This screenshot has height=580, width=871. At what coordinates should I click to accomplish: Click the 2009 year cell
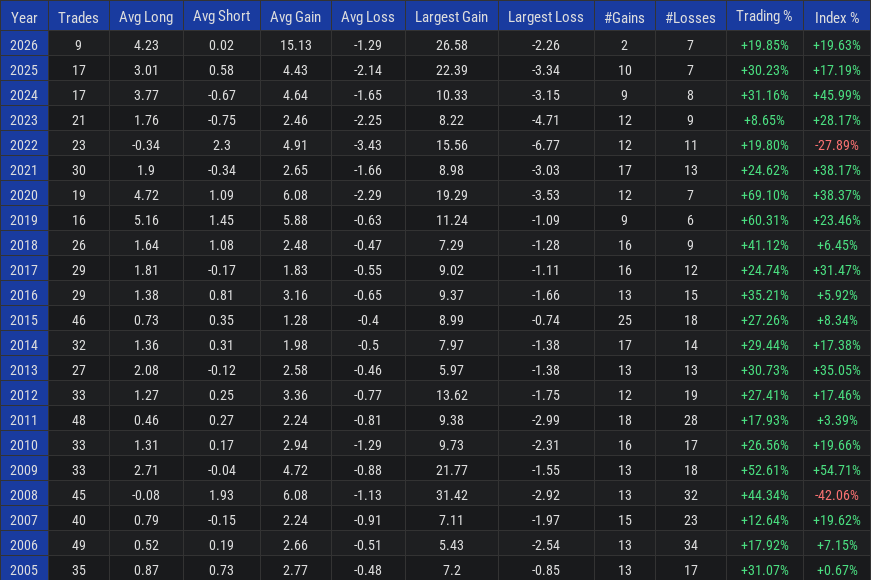coord(24,470)
